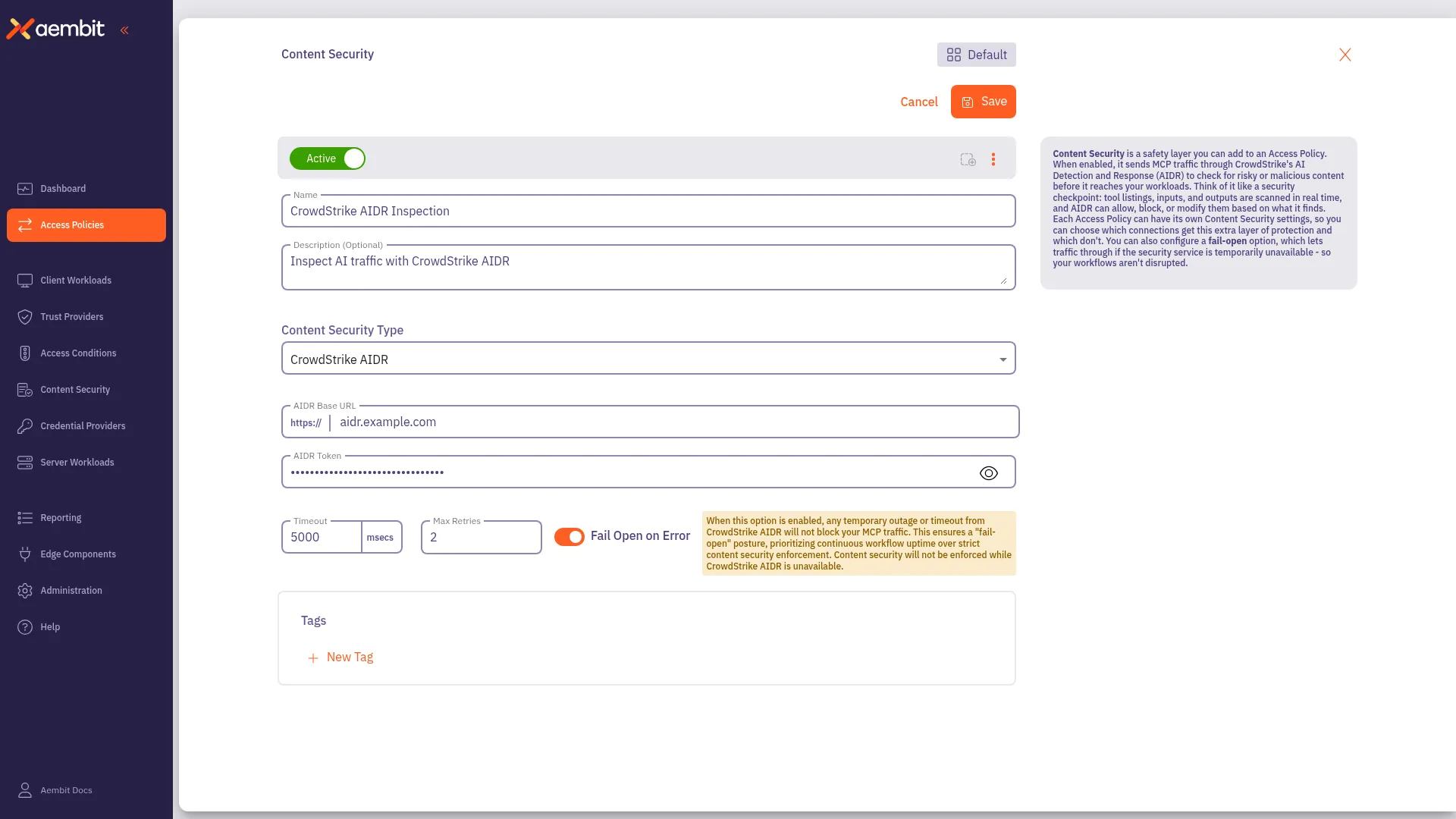The height and width of the screenshot is (819, 1456).
Task: Open the Content Security Type dropdown
Action: (x=648, y=359)
